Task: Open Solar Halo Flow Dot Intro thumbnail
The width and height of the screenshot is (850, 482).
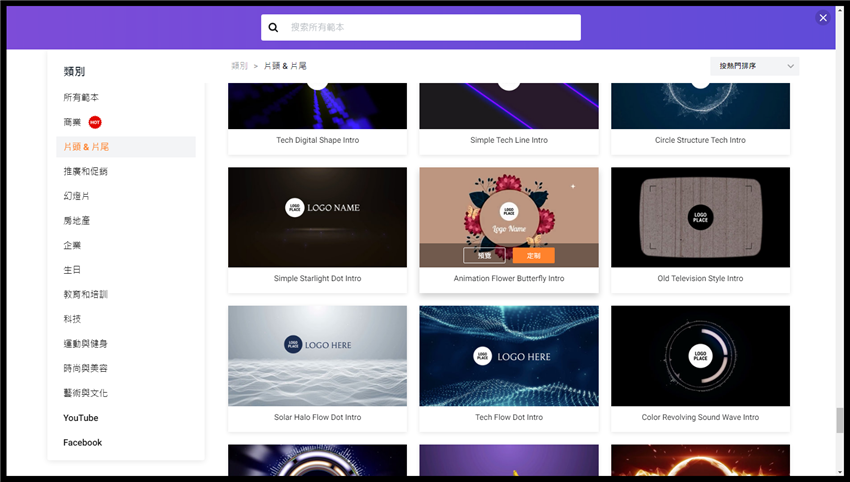Action: tap(318, 356)
